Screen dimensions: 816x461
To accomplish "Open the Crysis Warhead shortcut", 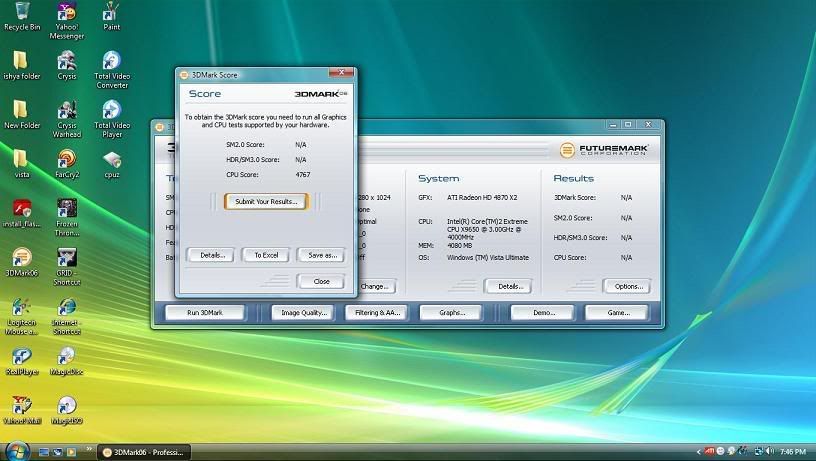I will pos(66,110).
